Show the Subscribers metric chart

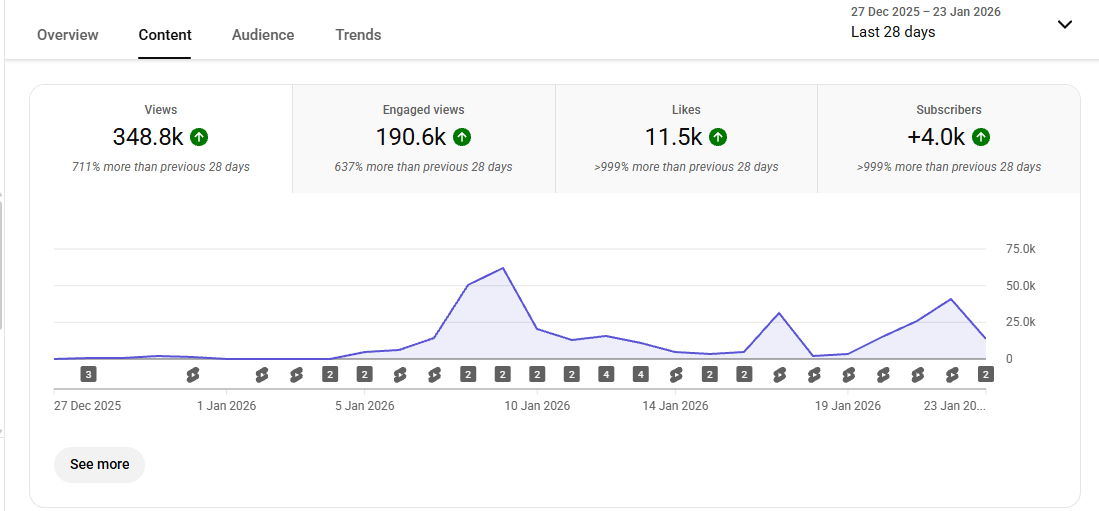click(x=948, y=138)
